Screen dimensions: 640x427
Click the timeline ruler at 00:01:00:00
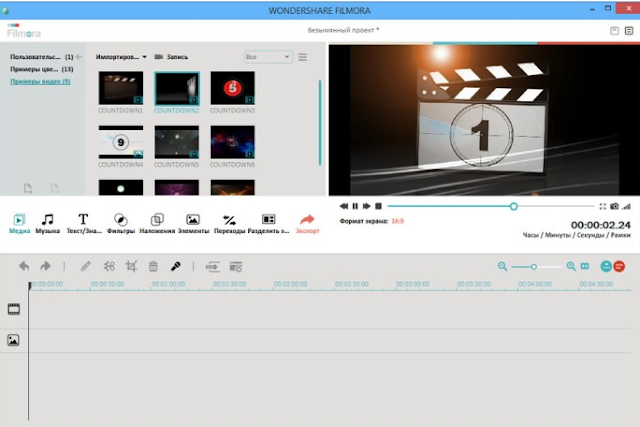(x=168, y=284)
